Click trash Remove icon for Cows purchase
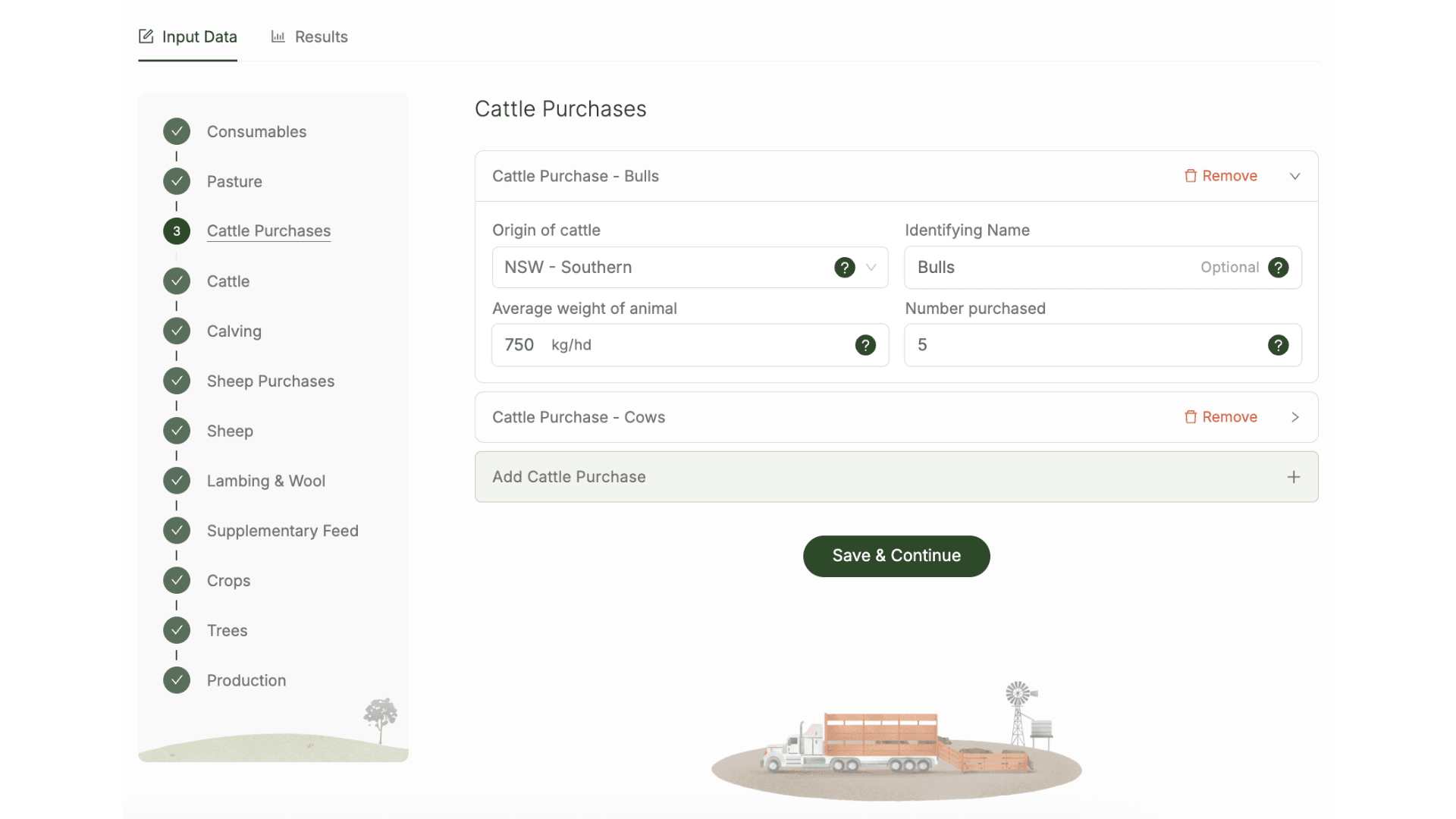The width and height of the screenshot is (1456, 819). click(1191, 417)
